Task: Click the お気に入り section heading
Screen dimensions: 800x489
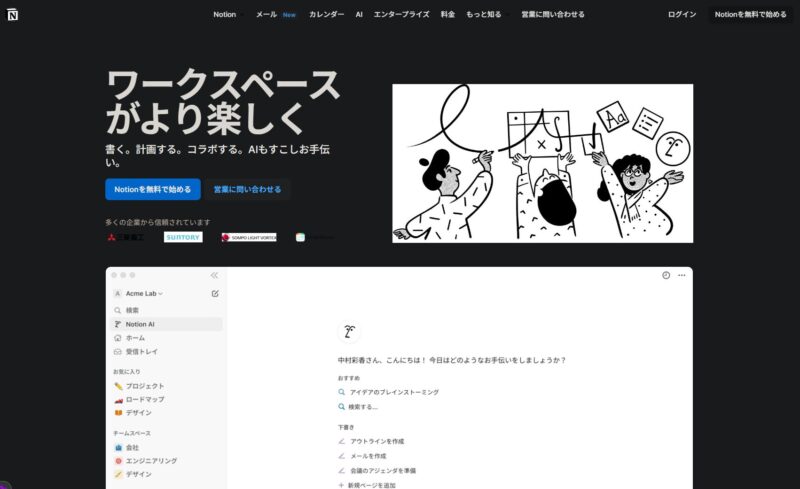Action: [127, 372]
